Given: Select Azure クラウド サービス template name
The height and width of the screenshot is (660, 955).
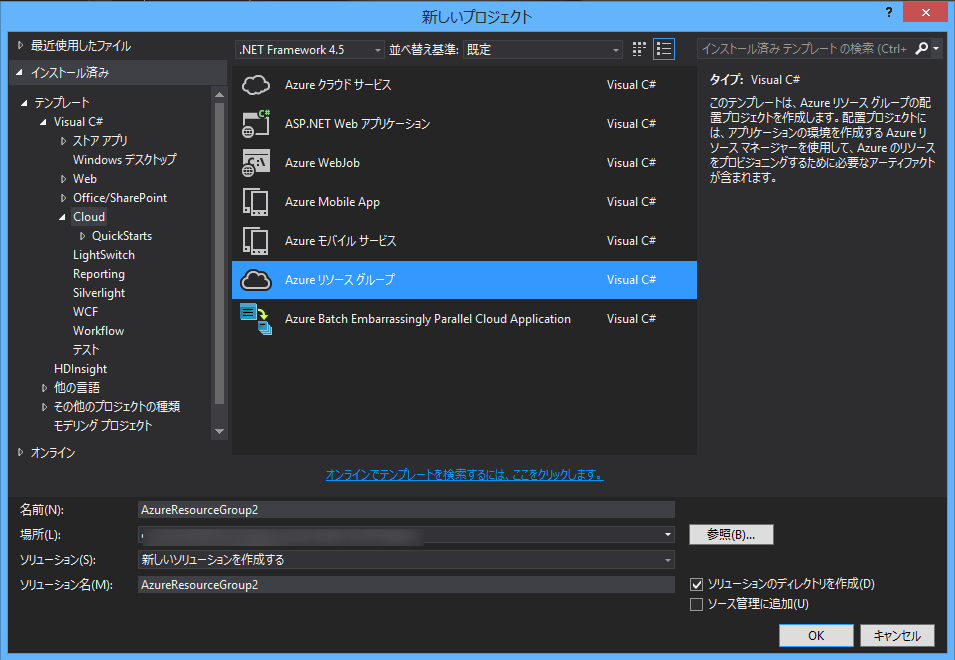Looking at the screenshot, I should pos(338,85).
